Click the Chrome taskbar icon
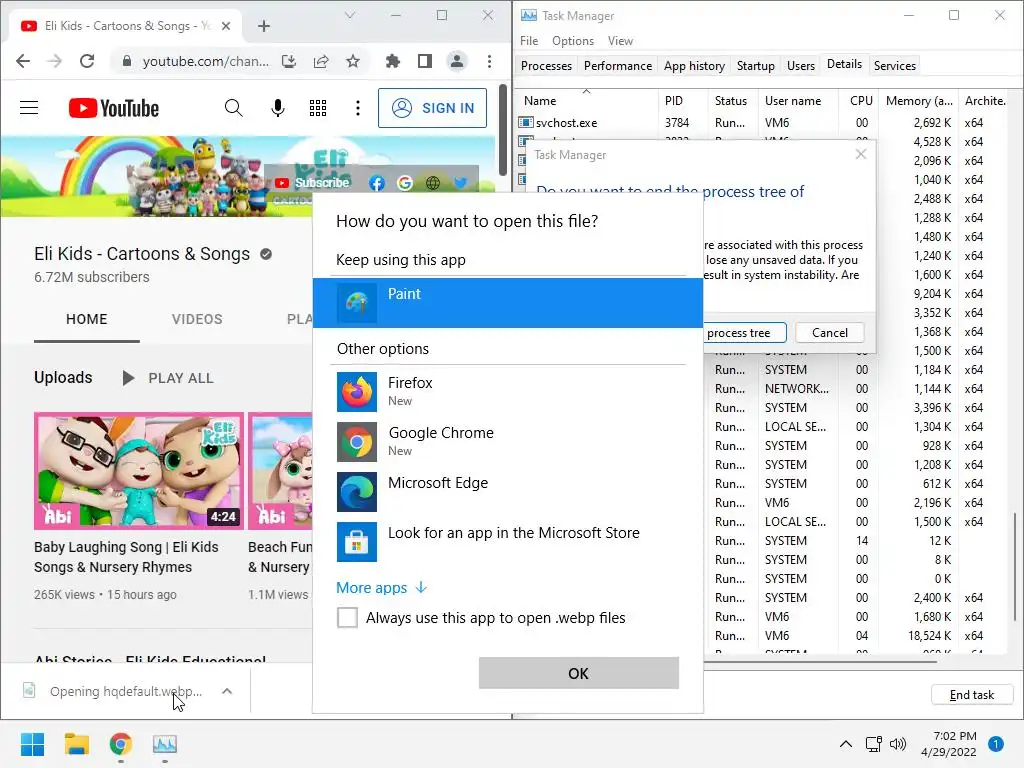This screenshot has height=768, width=1024. click(x=121, y=744)
